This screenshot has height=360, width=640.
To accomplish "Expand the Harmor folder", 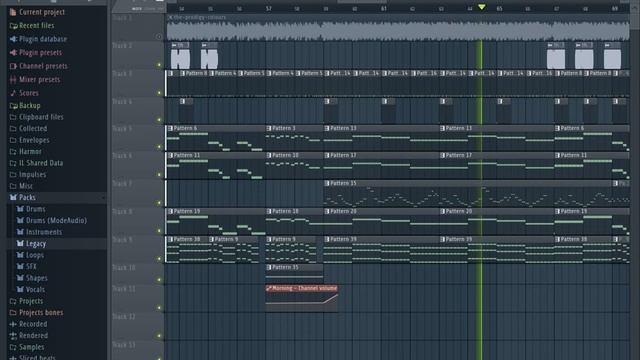I will (13, 151).
